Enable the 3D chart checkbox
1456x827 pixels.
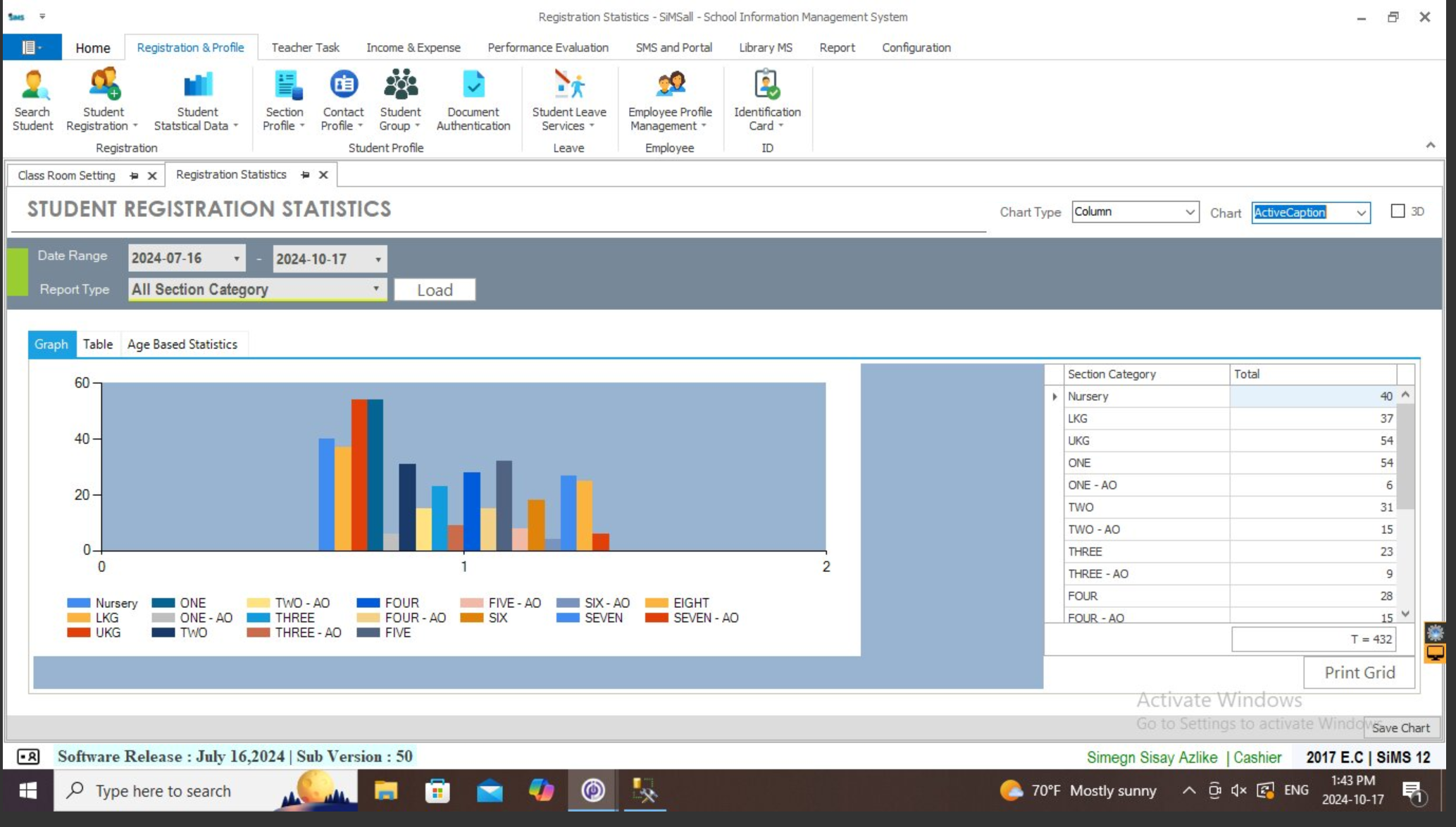tap(1398, 211)
